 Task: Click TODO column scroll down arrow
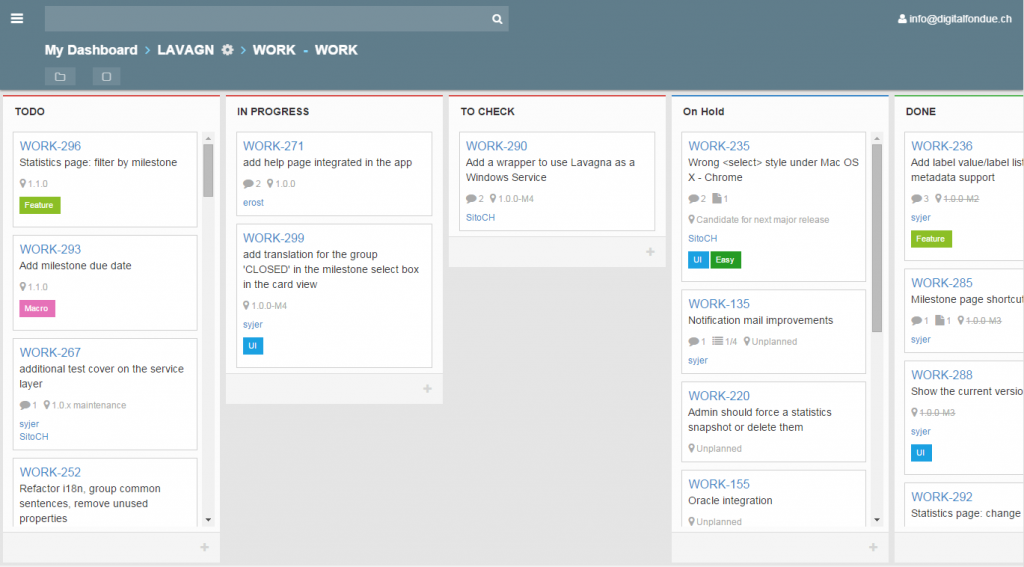(x=208, y=520)
